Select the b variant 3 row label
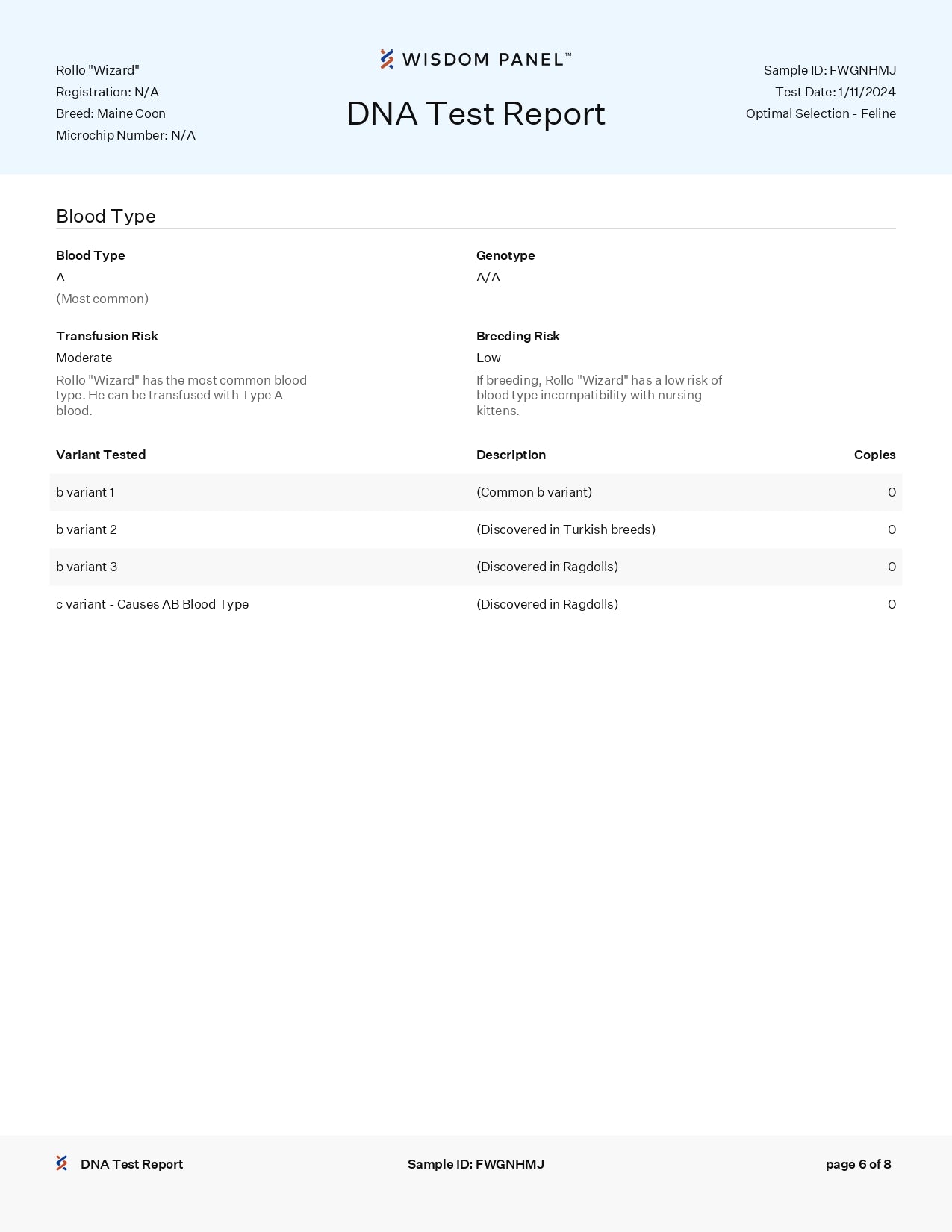952x1232 pixels. pos(87,567)
